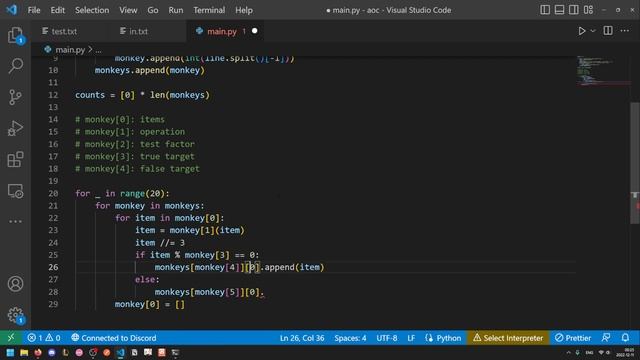Open the Manage gear icon
640x360 pixels.
click(16, 315)
